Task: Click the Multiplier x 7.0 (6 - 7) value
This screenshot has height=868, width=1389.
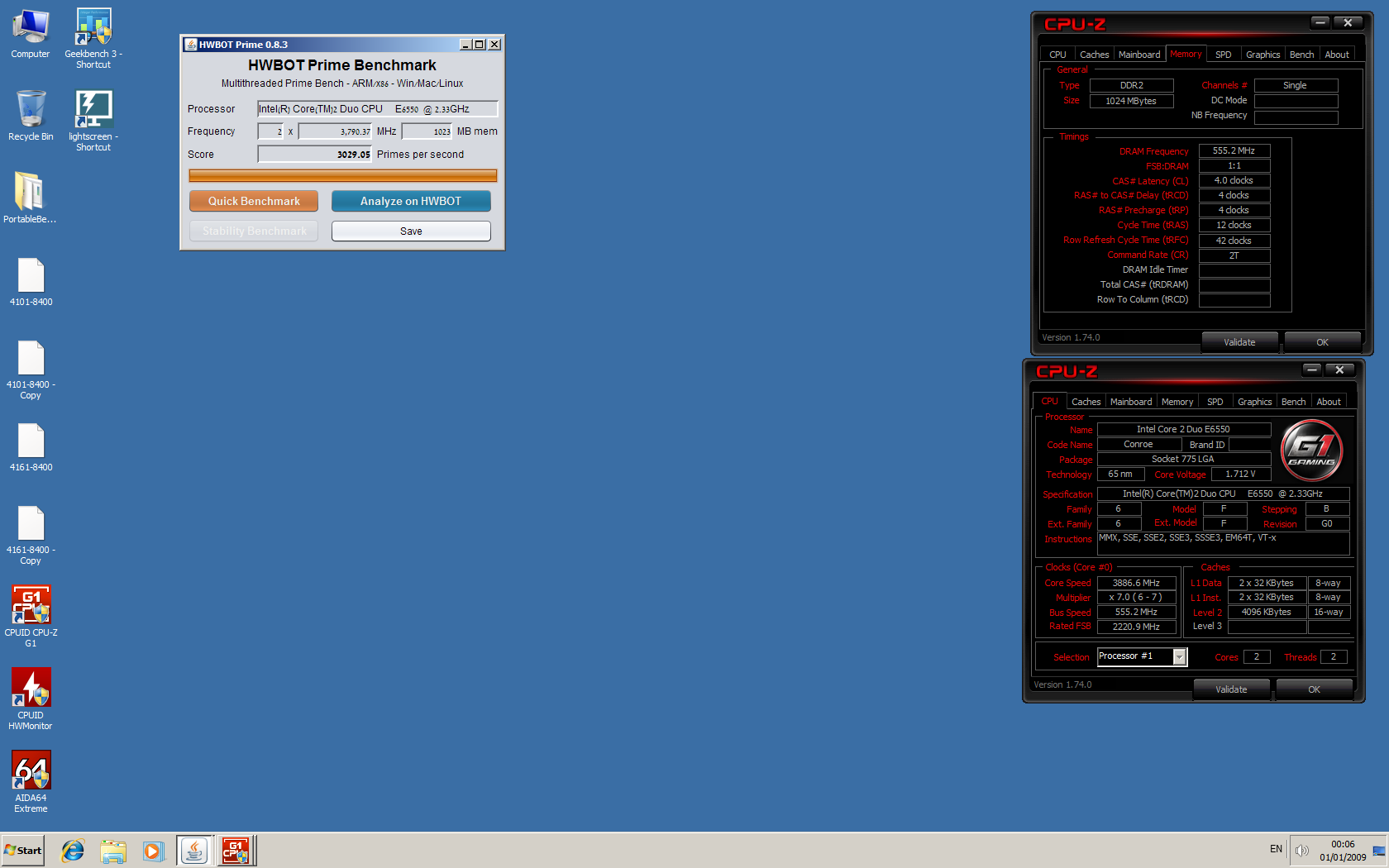Action: coord(1136,598)
